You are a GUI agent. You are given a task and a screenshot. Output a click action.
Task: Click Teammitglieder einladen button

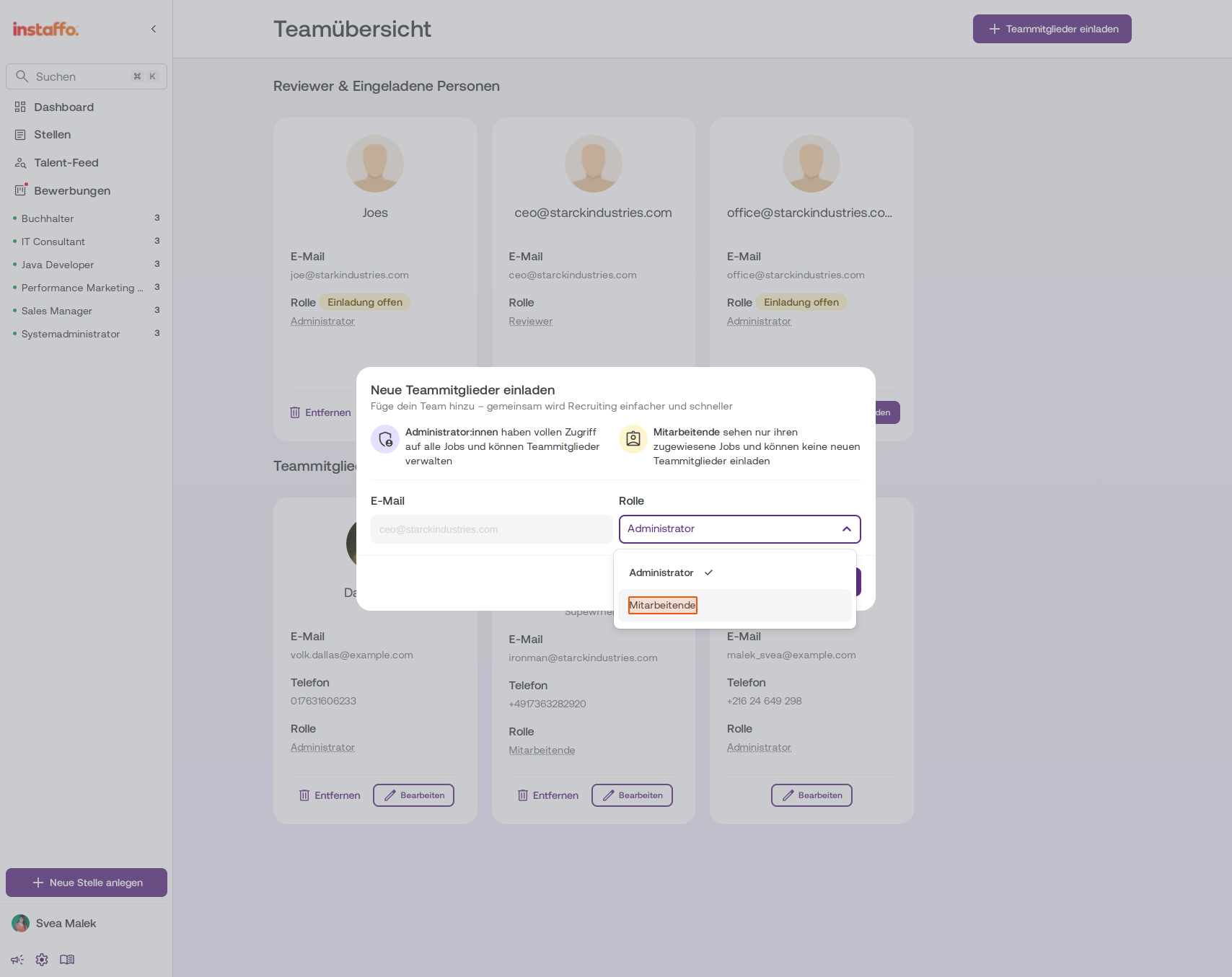[x=1052, y=29]
